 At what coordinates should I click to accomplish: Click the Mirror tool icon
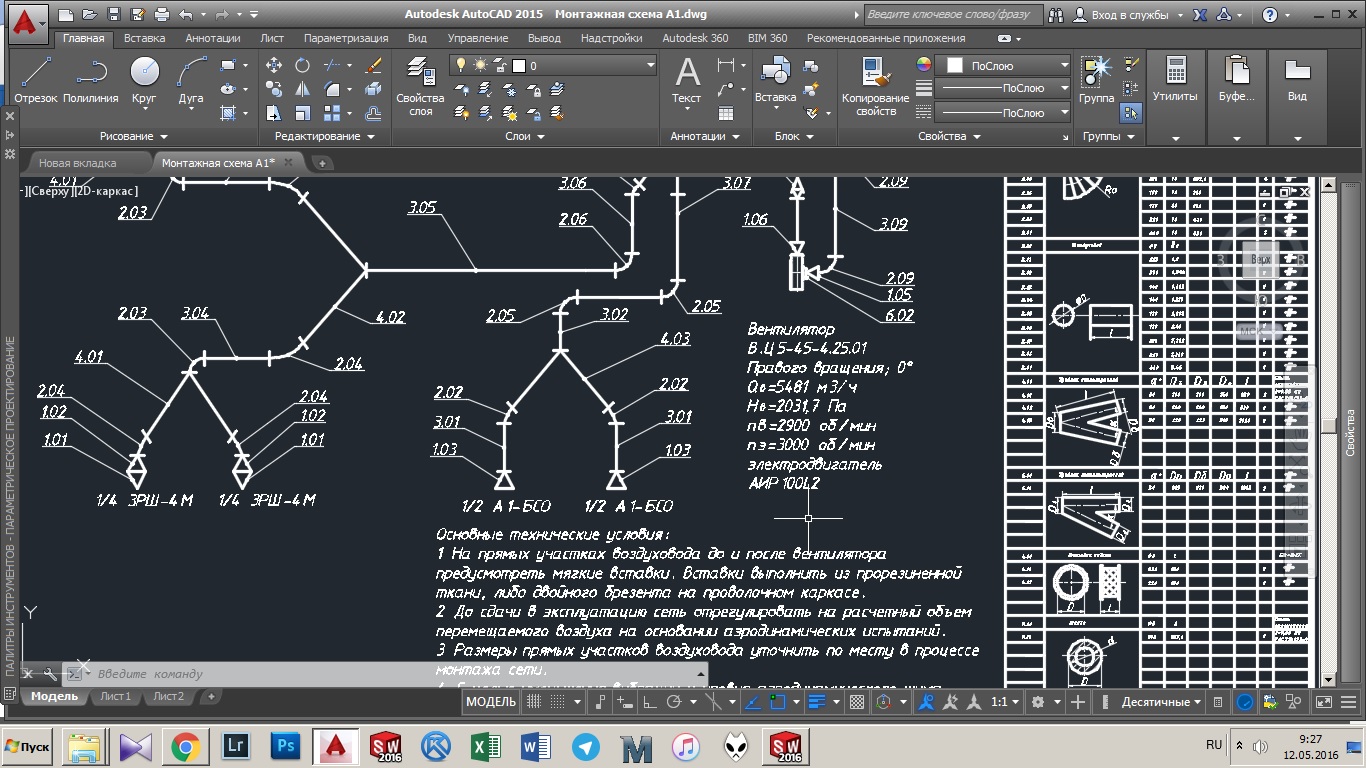point(302,90)
